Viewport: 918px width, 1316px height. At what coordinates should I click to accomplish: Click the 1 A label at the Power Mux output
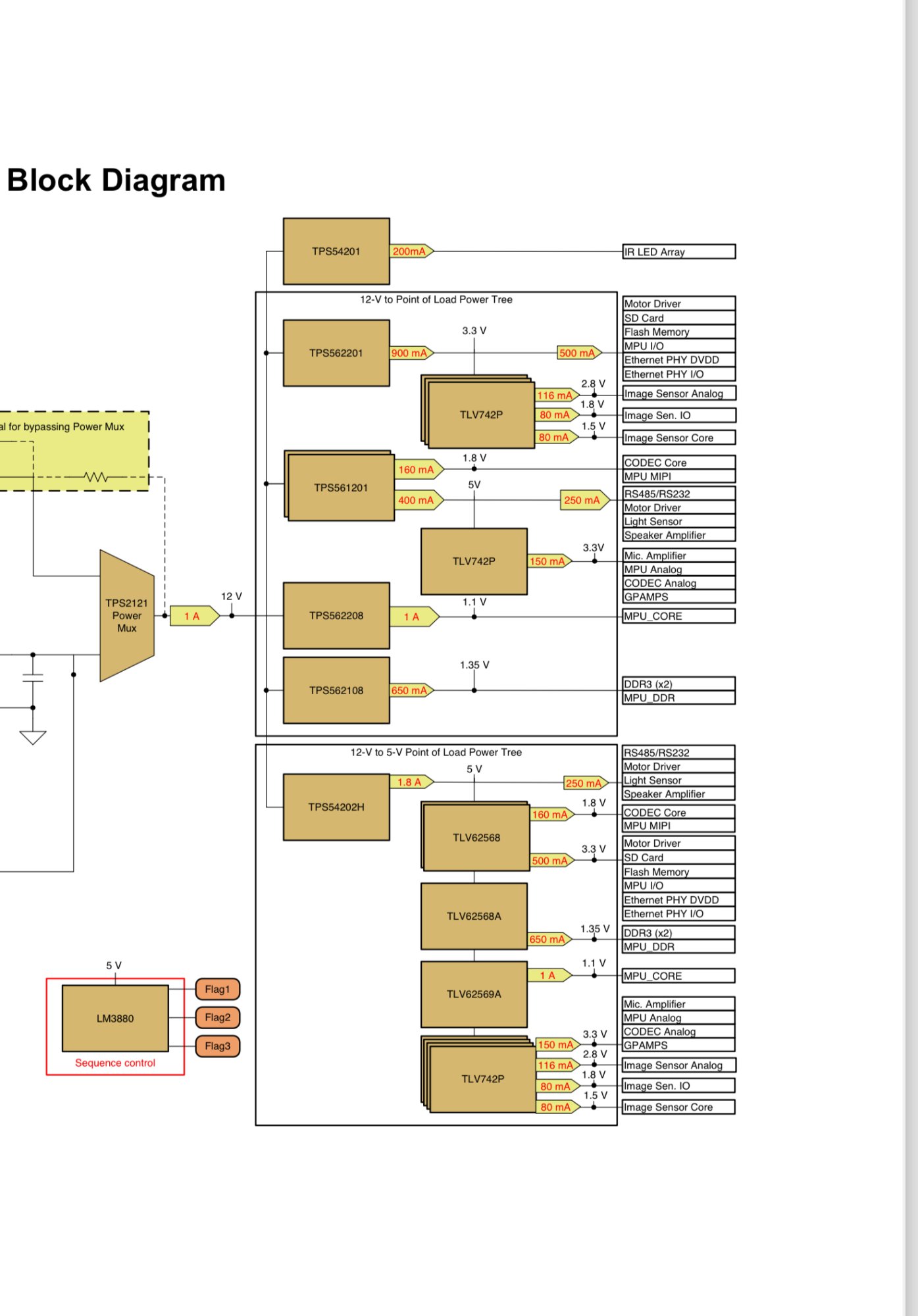tap(194, 616)
